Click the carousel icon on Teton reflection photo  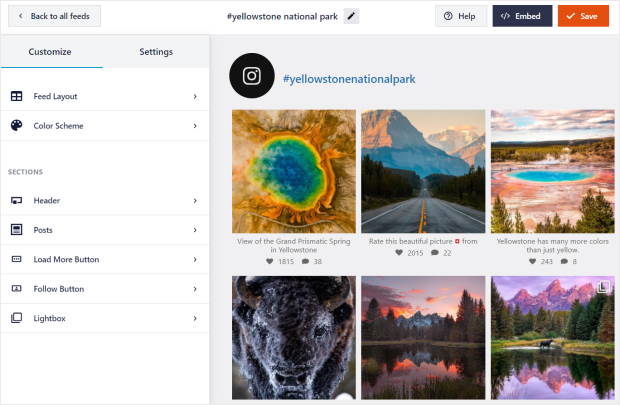pyautogui.click(x=603, y=287)
